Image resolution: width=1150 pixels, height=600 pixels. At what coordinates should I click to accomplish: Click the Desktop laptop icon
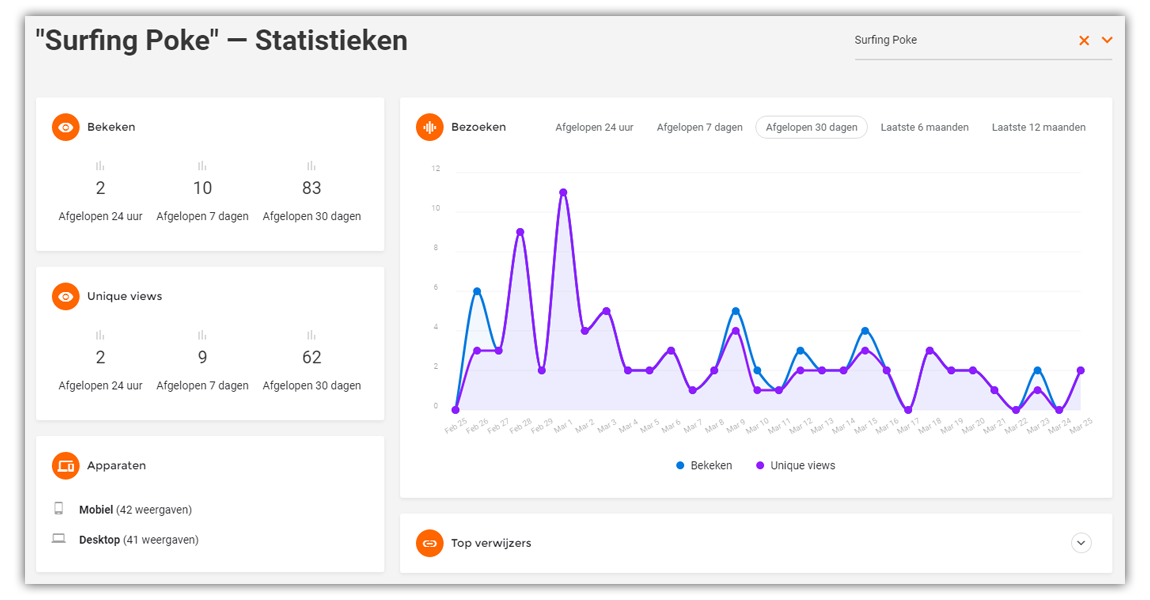59,539
